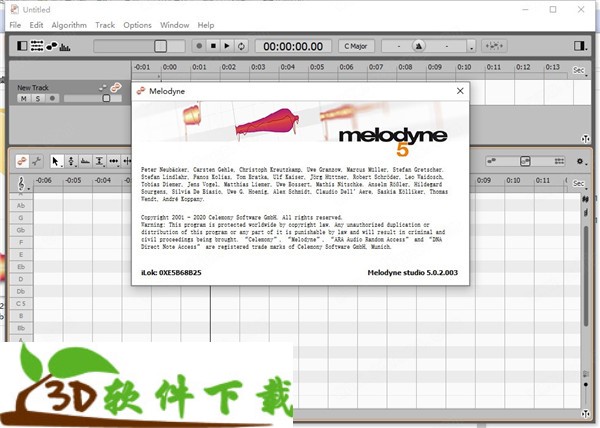600x428 pixels.
Task: Click the stop button in transport
Action: [213, 46]
